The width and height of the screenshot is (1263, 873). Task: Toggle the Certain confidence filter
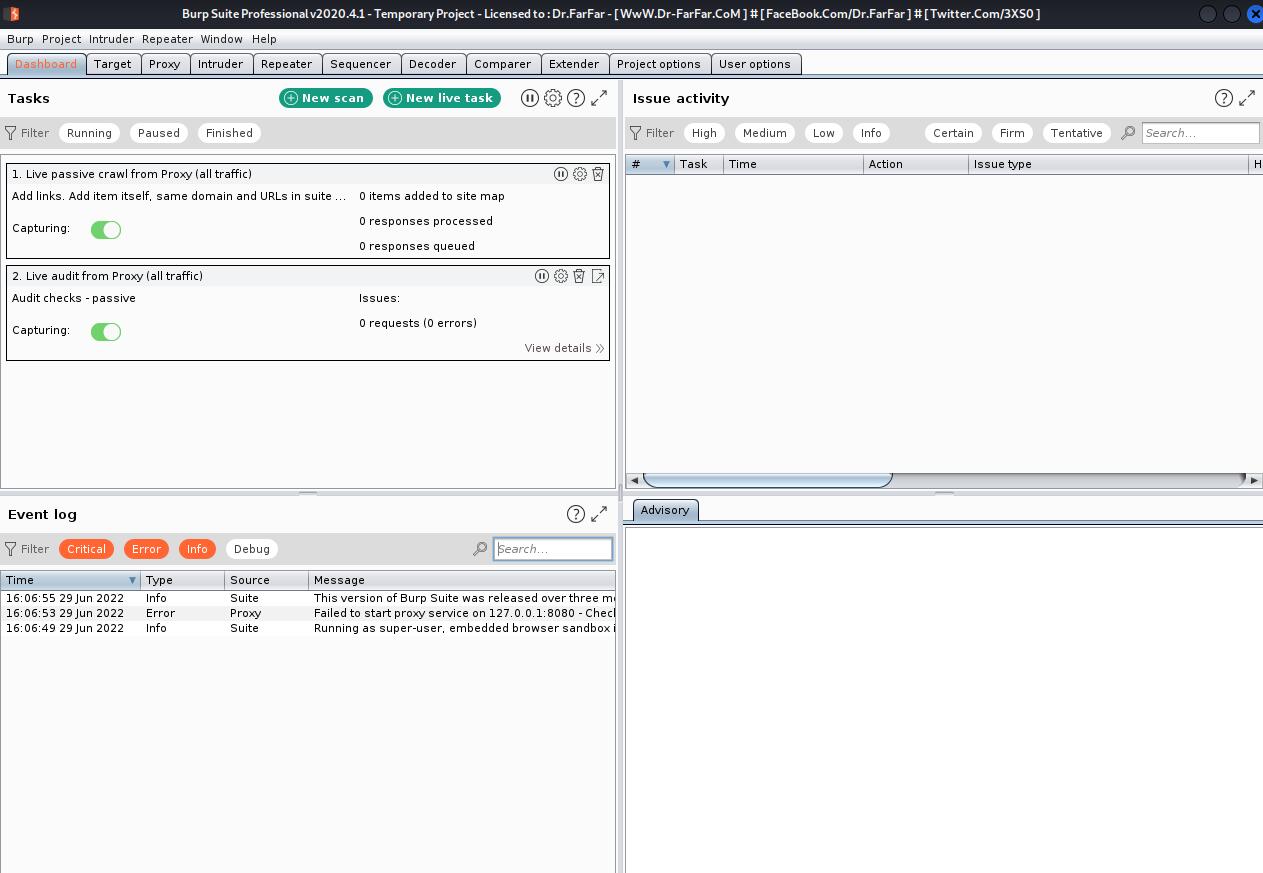tap(953, 133)
